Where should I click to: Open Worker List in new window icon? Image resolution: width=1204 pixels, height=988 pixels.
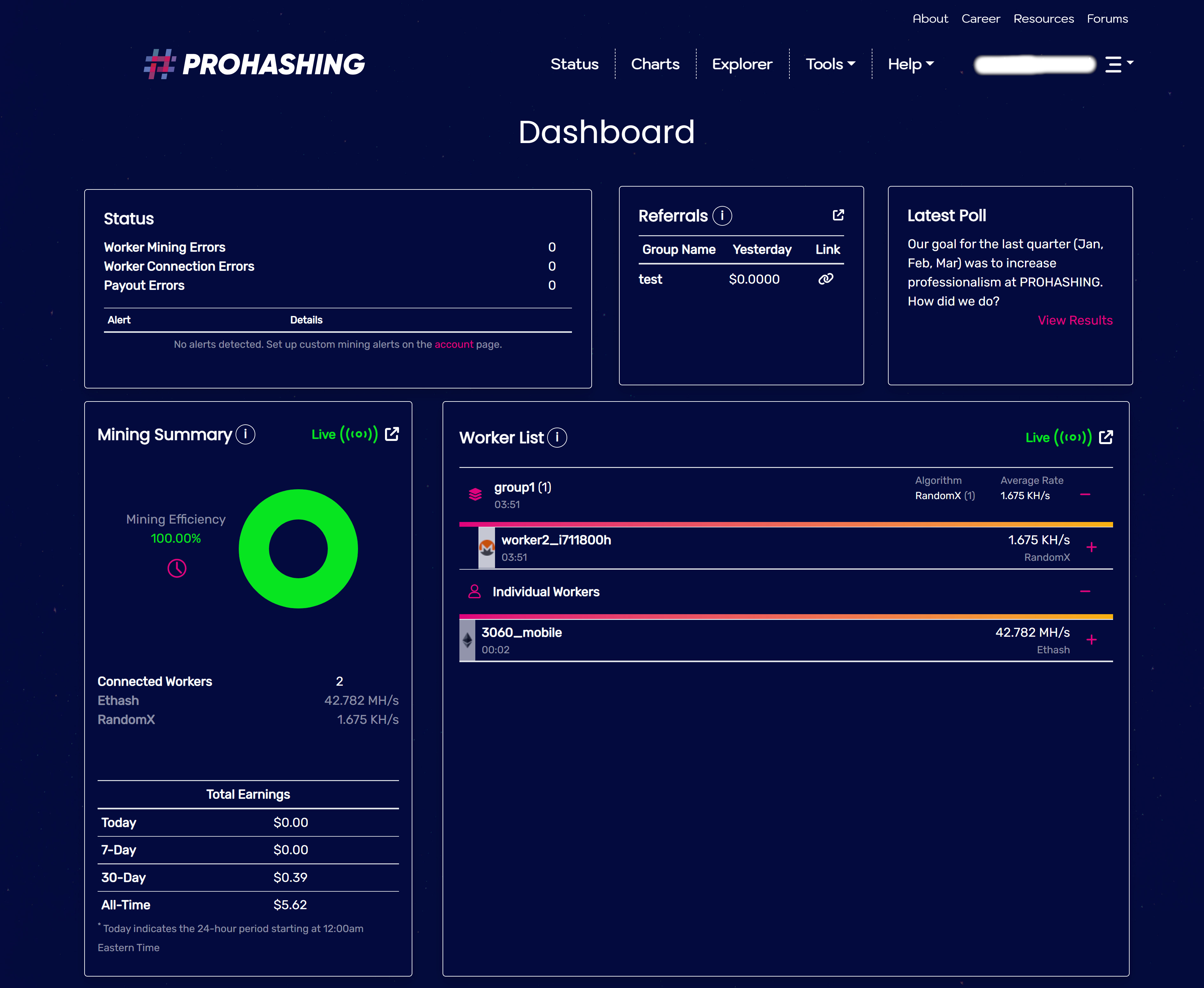coord(1105,437)
